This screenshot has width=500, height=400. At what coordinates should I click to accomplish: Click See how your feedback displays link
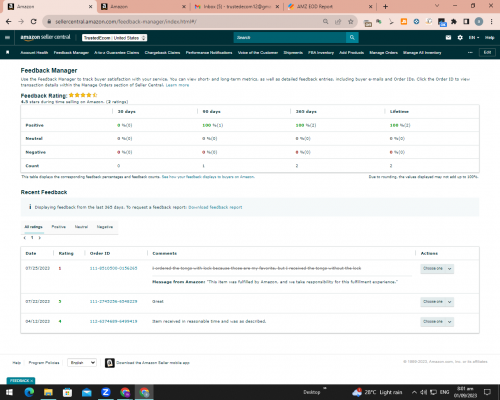(208, 177)
